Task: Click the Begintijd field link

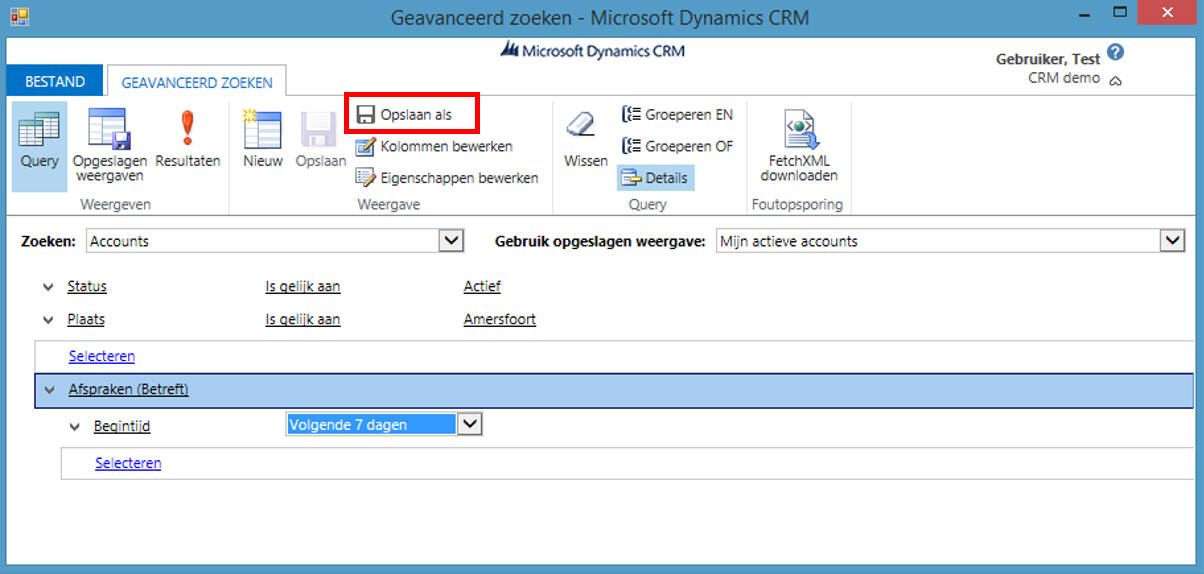Action: tap(122, 427)
